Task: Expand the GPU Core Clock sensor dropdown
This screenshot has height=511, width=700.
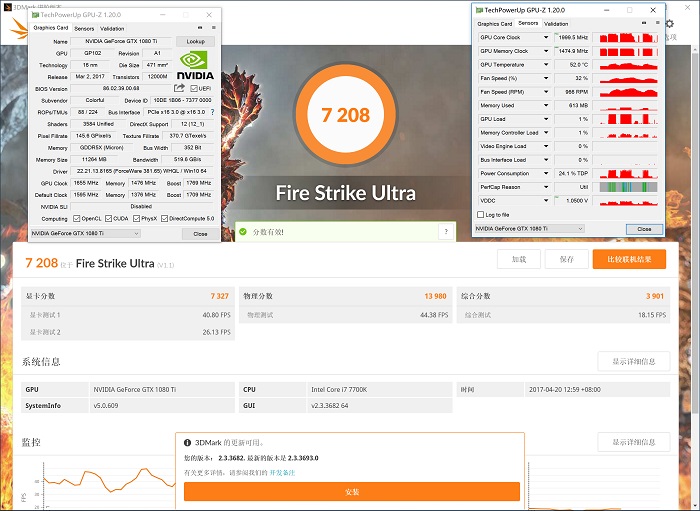Action: [x=546, y=37]
